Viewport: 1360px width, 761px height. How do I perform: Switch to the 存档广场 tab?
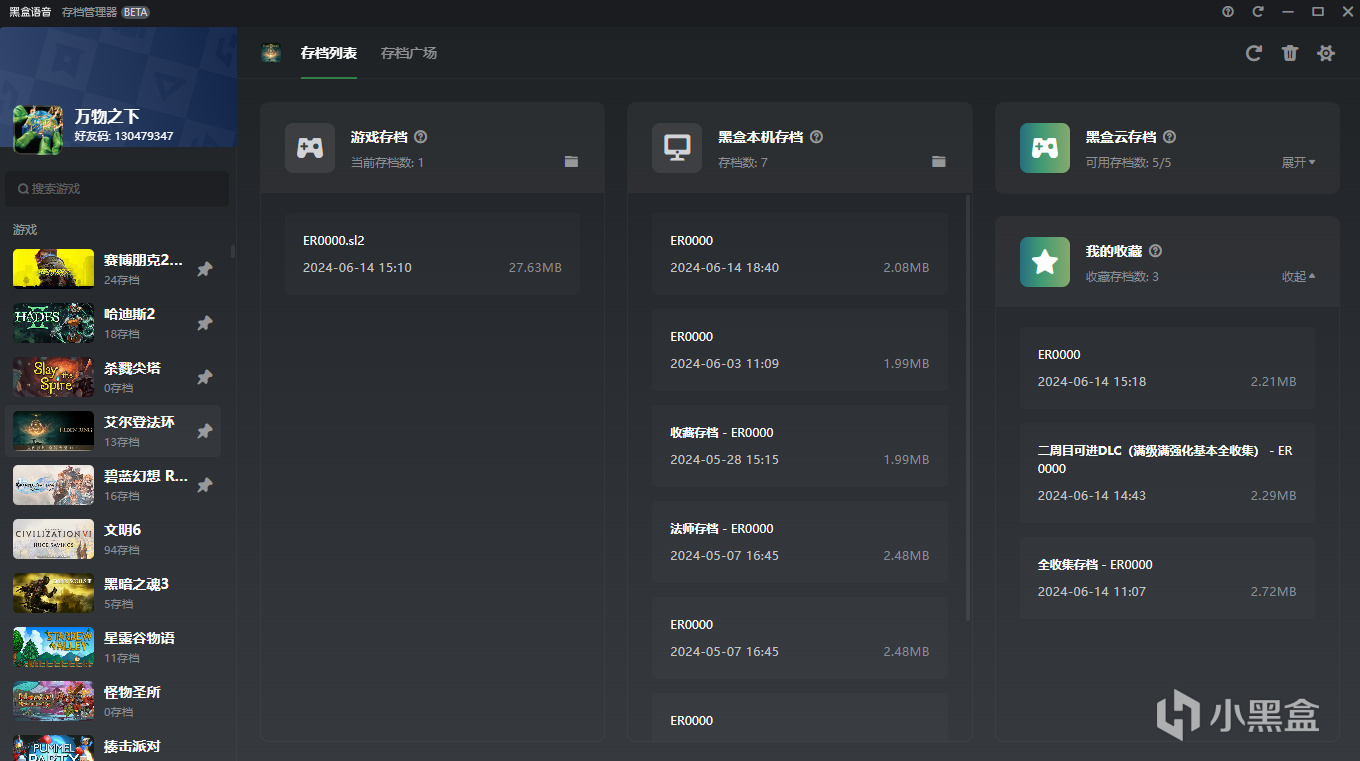tap(409, 53)
